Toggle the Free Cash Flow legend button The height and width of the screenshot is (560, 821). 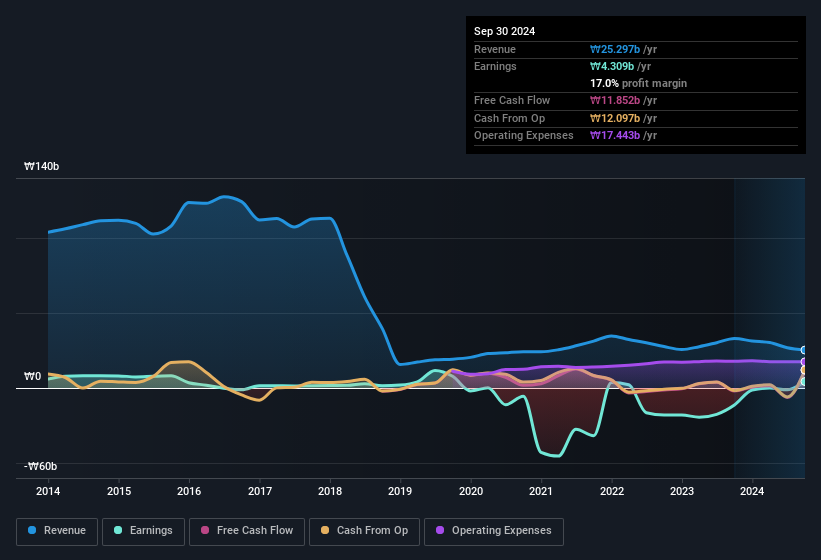click(x=247, y=532)
